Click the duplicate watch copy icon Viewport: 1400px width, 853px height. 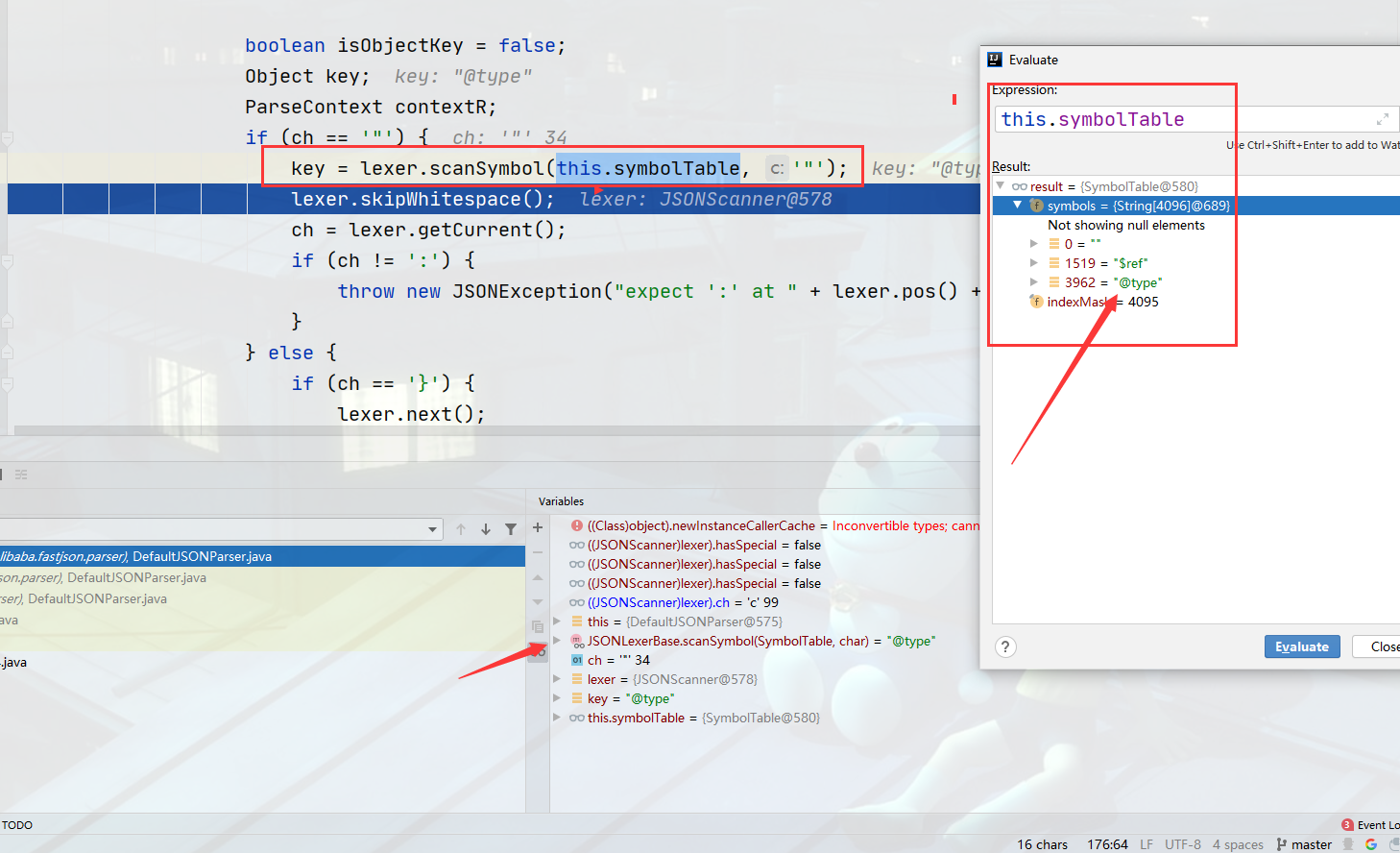pyautogui.click(x=538, y=626)
